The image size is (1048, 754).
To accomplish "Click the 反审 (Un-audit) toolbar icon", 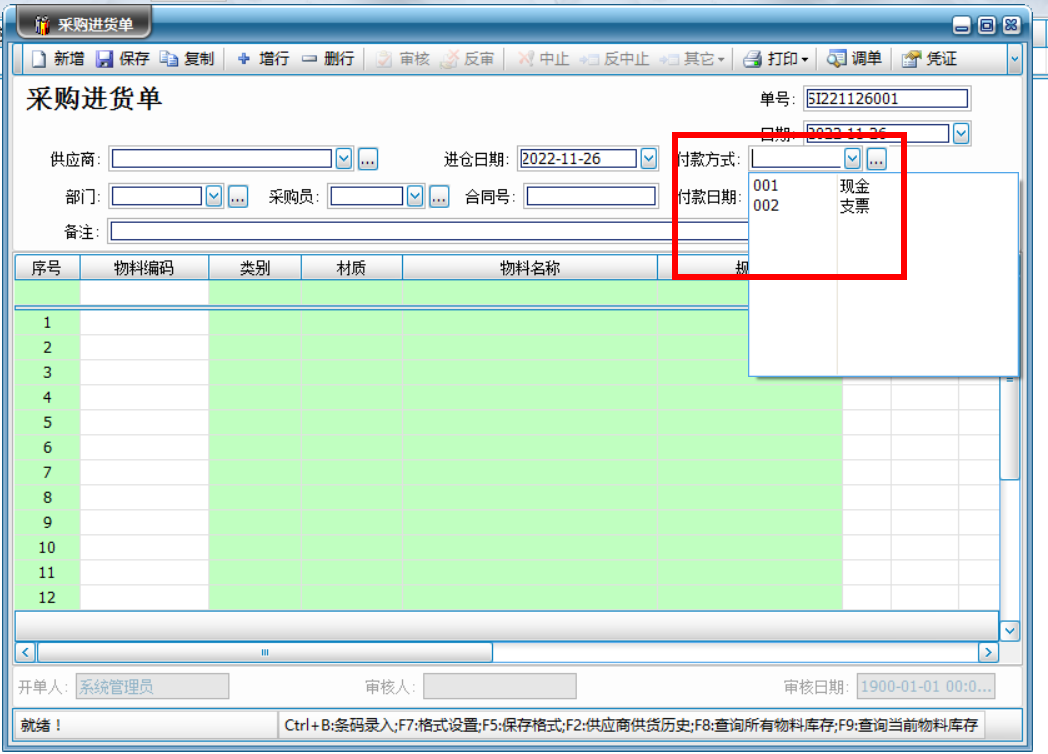I will tap(449, 59).
